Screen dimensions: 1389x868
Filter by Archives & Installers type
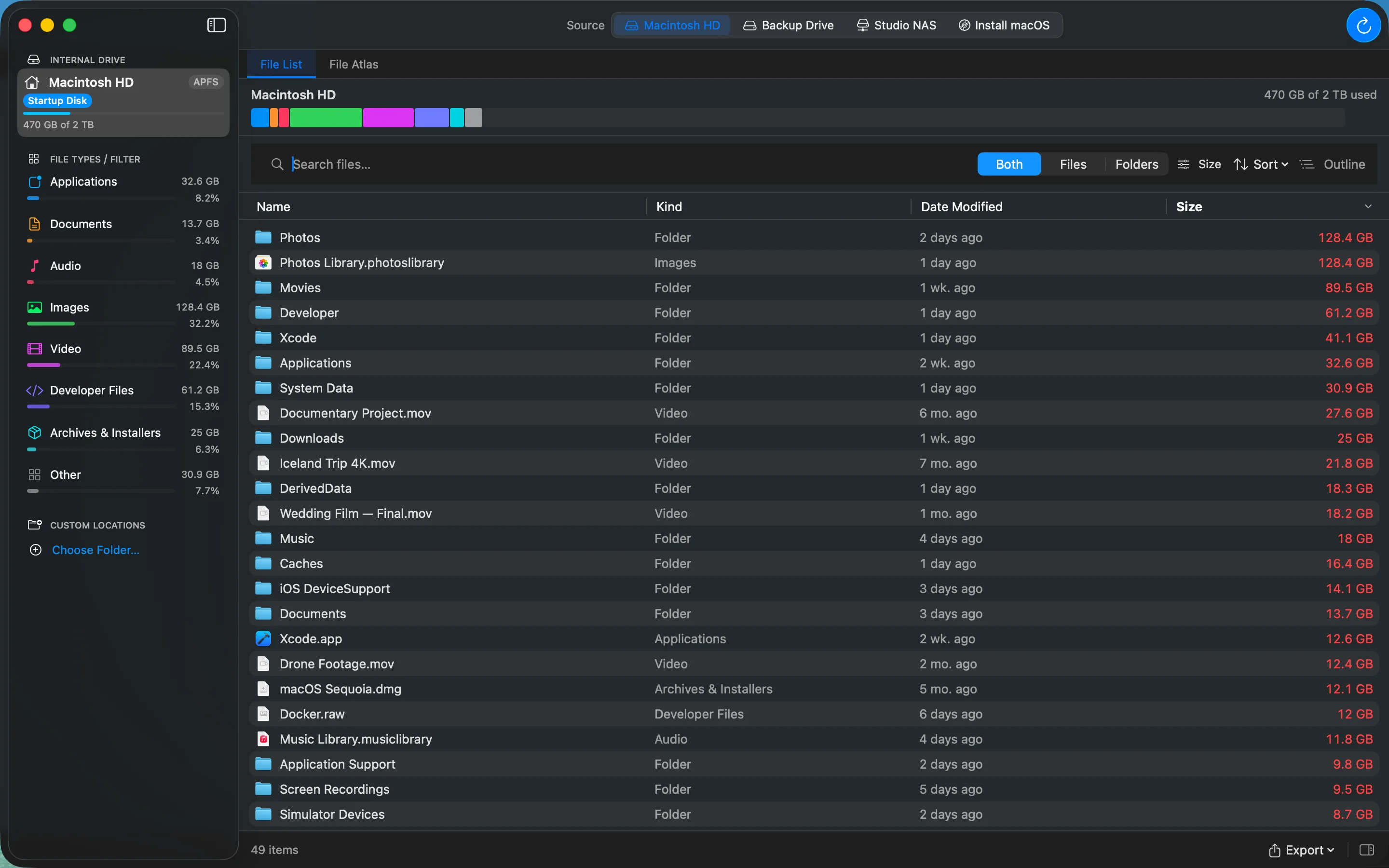[123, 440]
